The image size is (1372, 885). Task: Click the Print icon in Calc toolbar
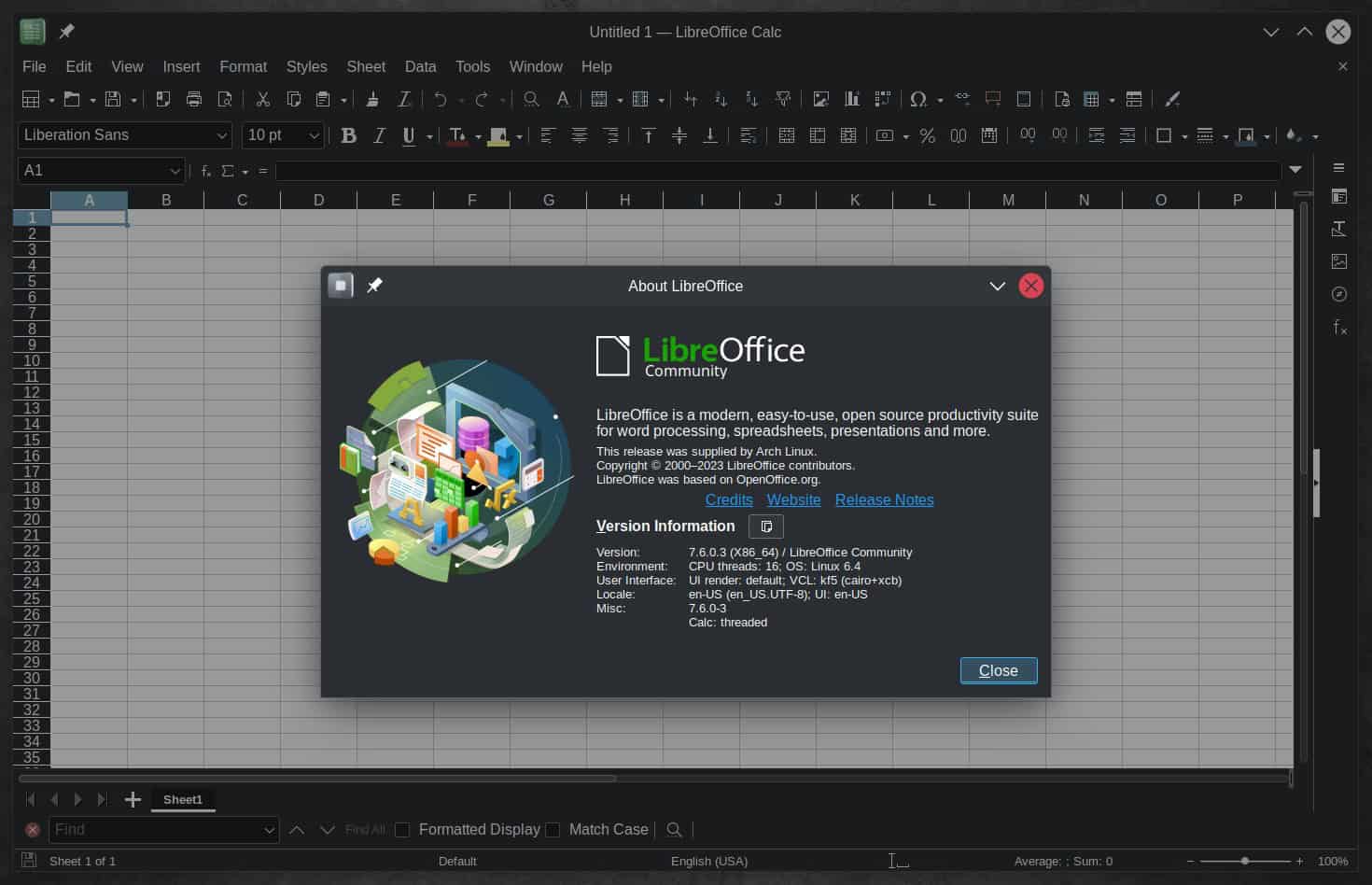tap(194, 99)
